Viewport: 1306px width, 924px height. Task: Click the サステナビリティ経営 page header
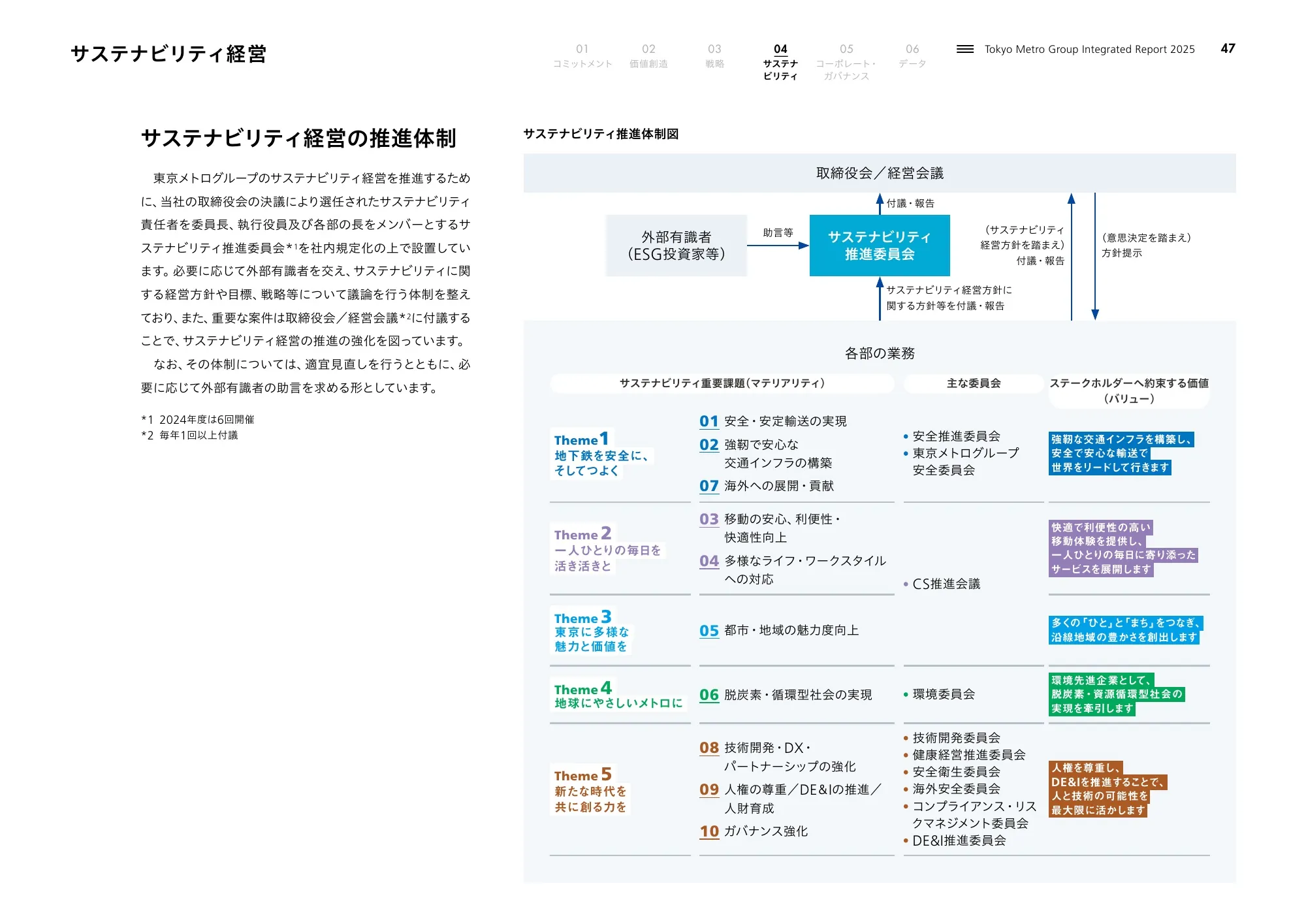coord(168,54)
